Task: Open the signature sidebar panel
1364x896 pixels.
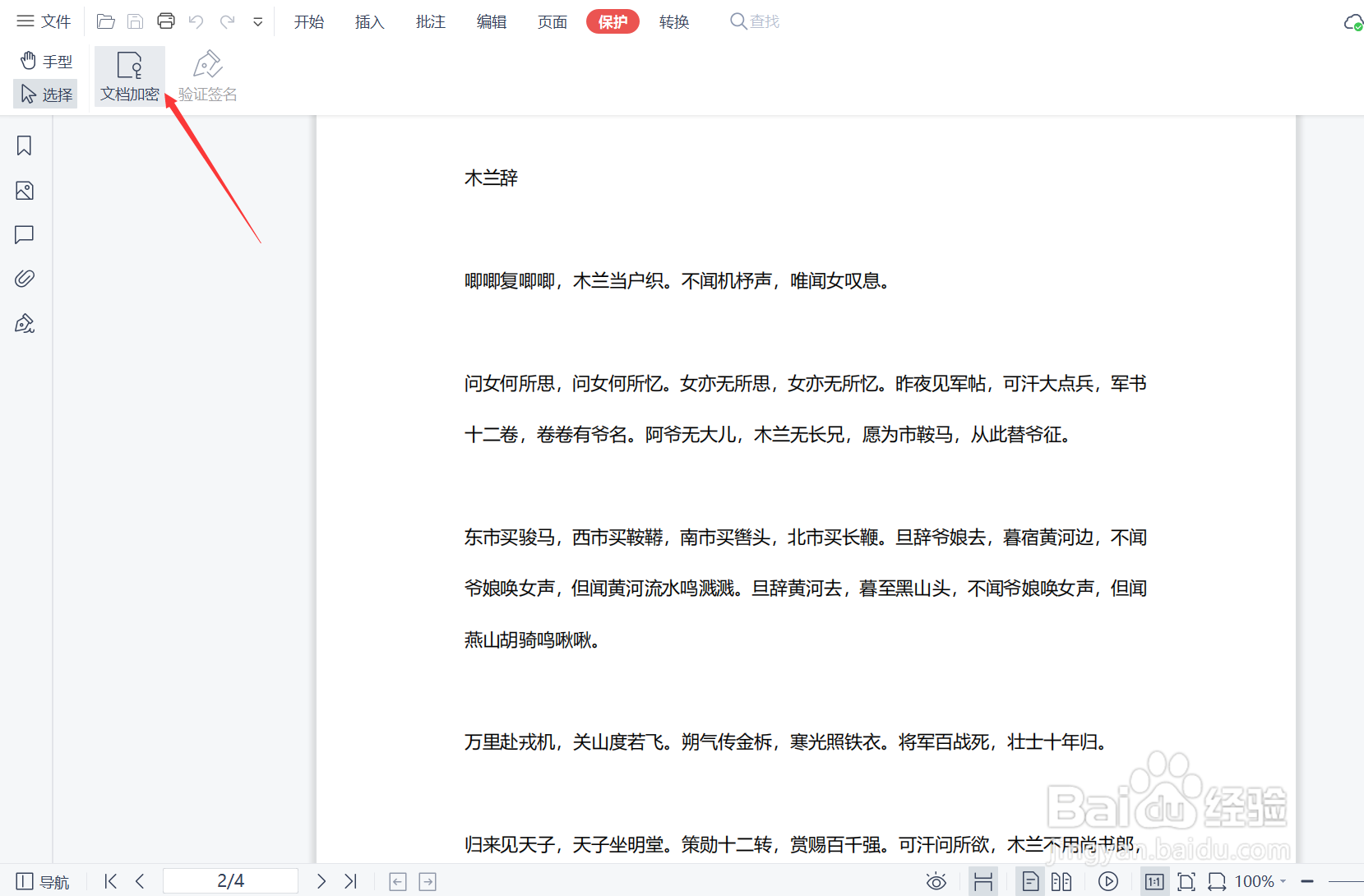Action: pos(25,323)
